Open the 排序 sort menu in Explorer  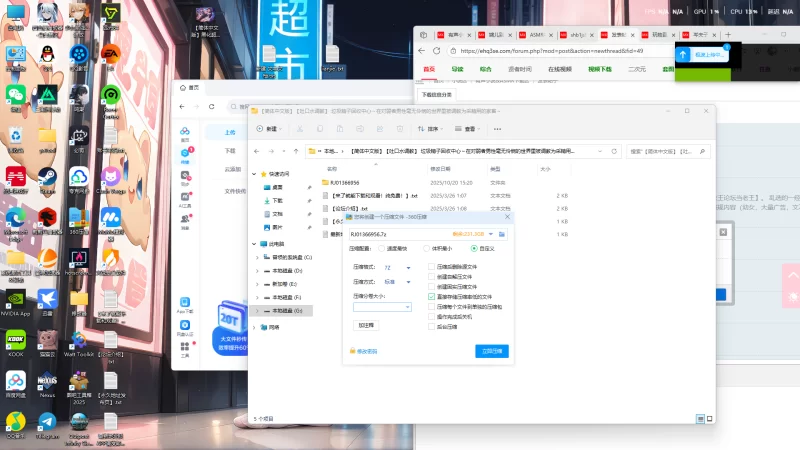coord(431,129)
